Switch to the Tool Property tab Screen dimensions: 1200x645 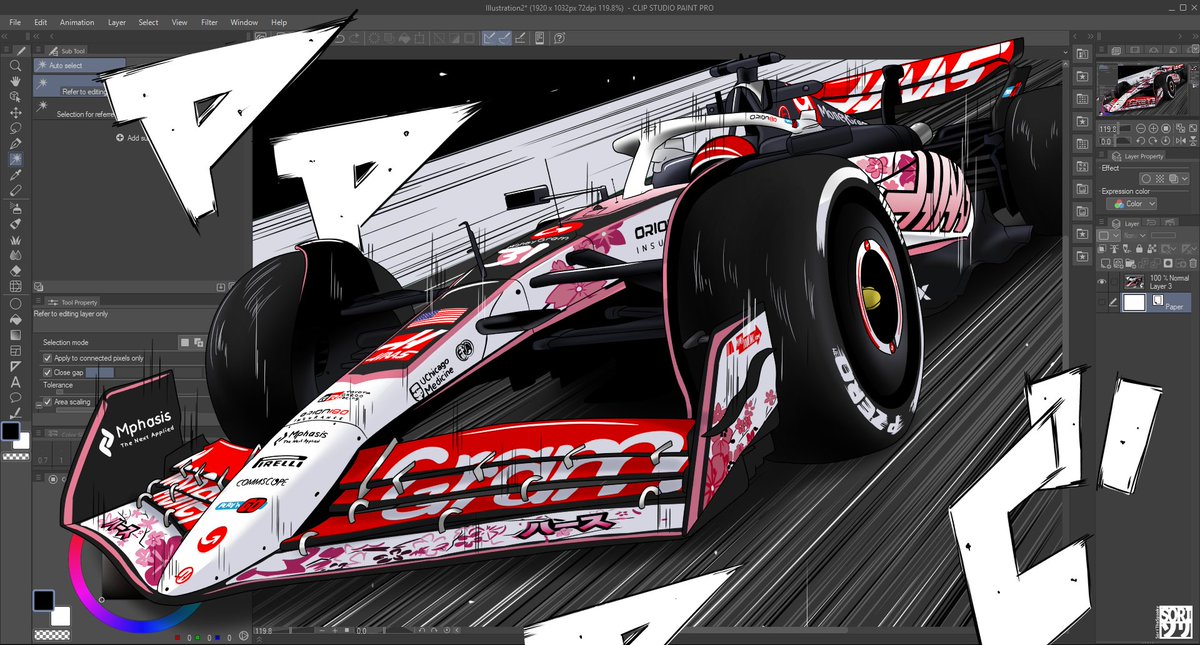pyautogui.click(x=72, y=302)
